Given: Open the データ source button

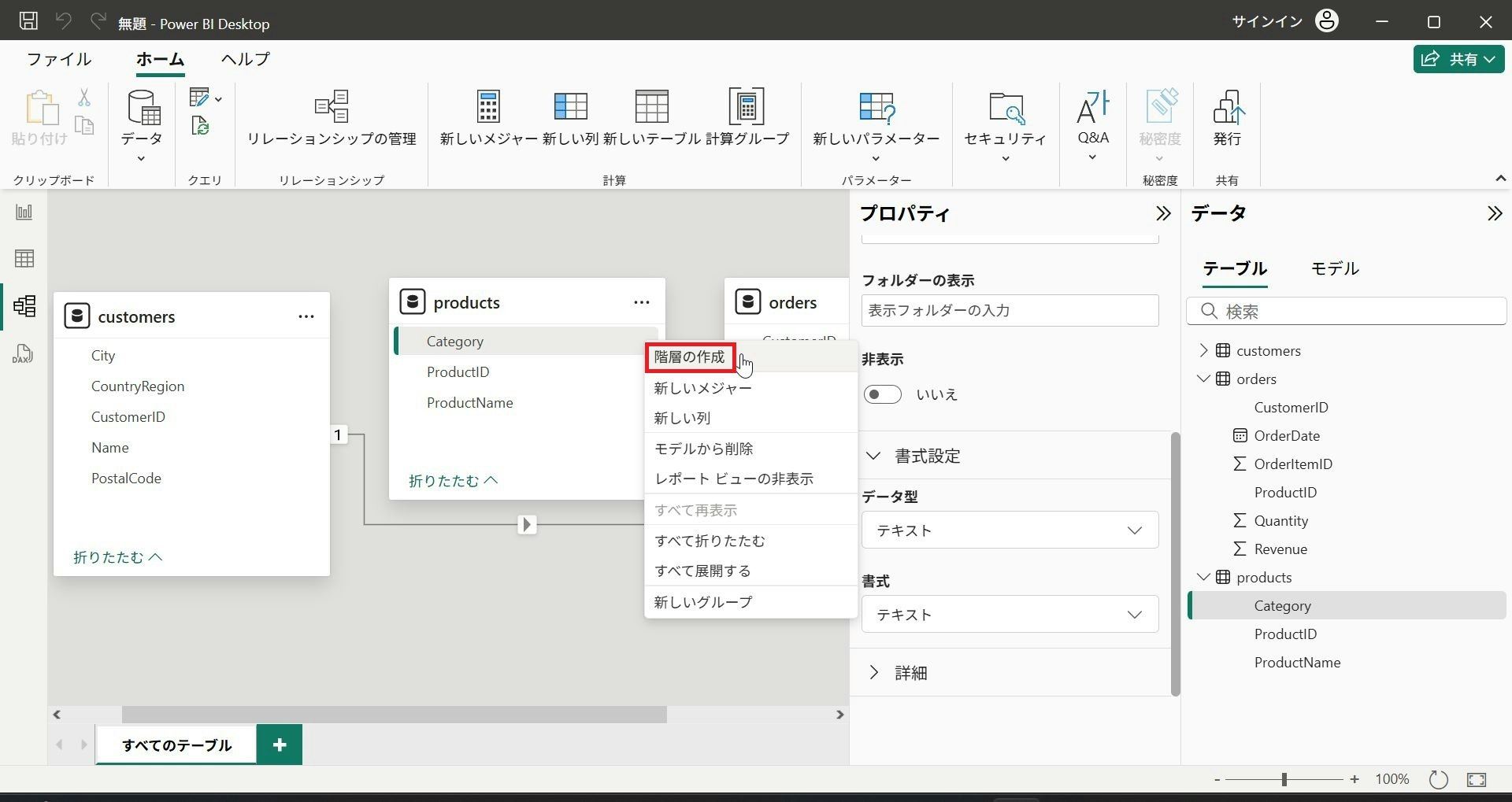Looking at the screenshot, I should coord(142,126).
